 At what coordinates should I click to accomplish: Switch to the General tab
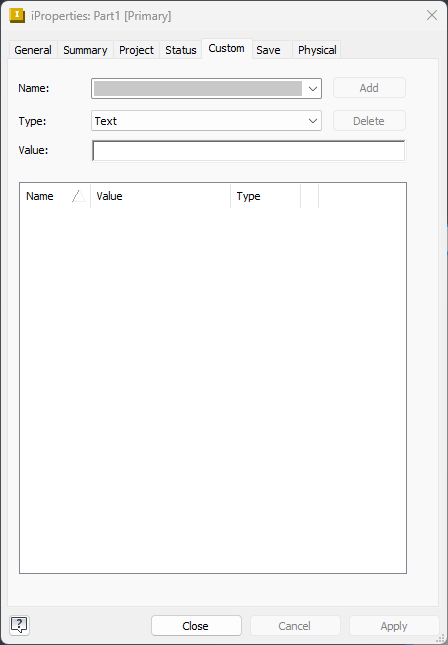click(33, 50)
